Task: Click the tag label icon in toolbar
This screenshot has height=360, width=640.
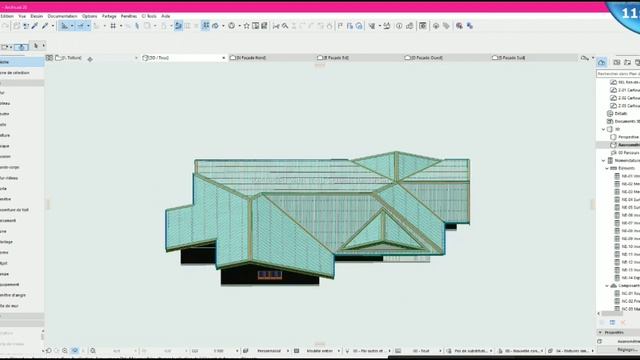Action: 446,26
